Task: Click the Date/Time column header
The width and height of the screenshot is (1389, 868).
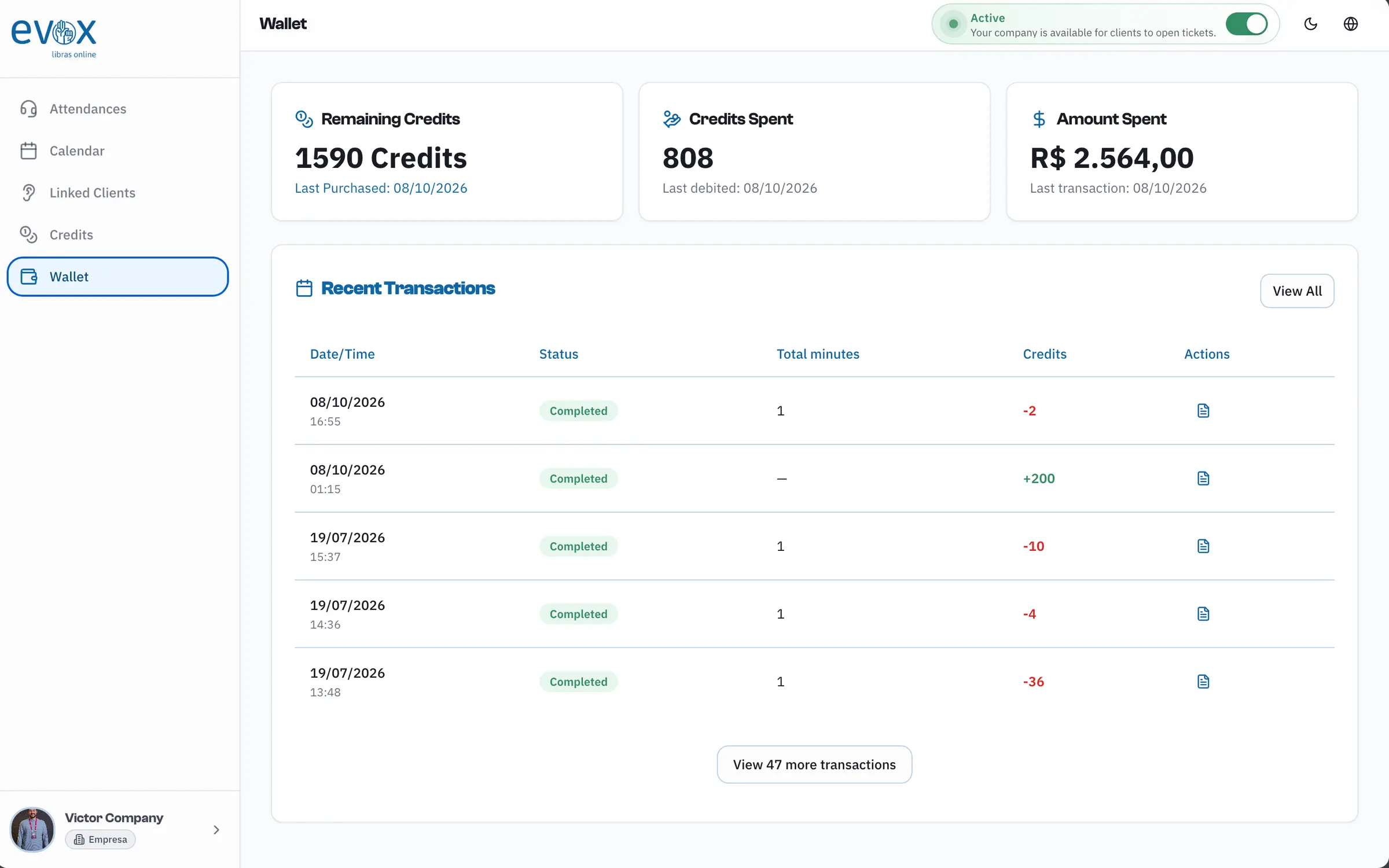Action: click(342, 354)
